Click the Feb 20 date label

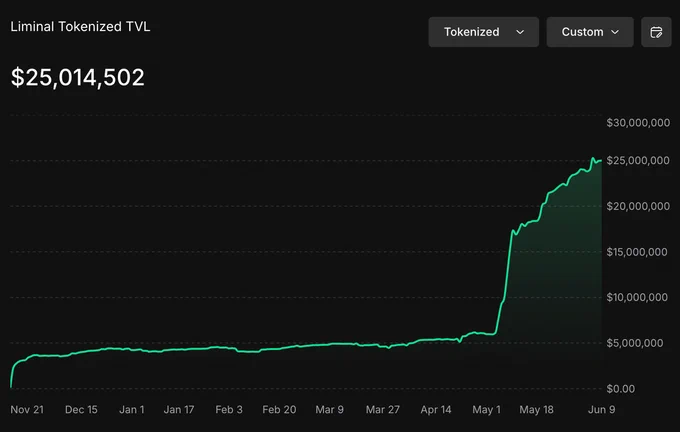click(279, 409)
